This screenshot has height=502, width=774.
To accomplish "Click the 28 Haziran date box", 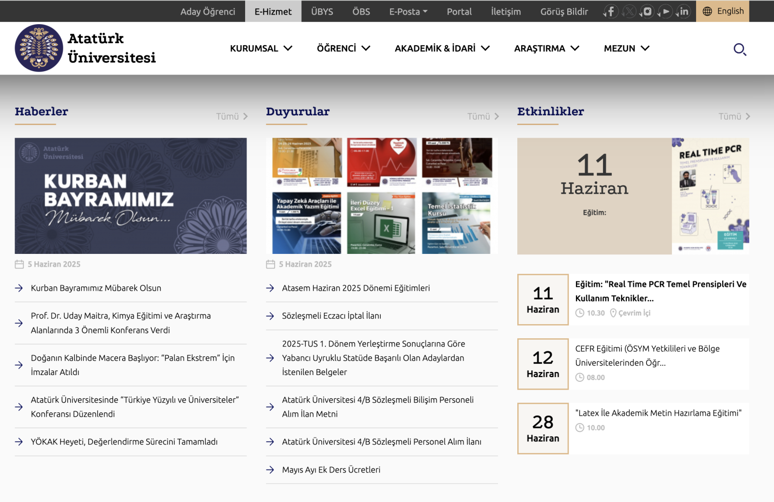I will 543,428.
